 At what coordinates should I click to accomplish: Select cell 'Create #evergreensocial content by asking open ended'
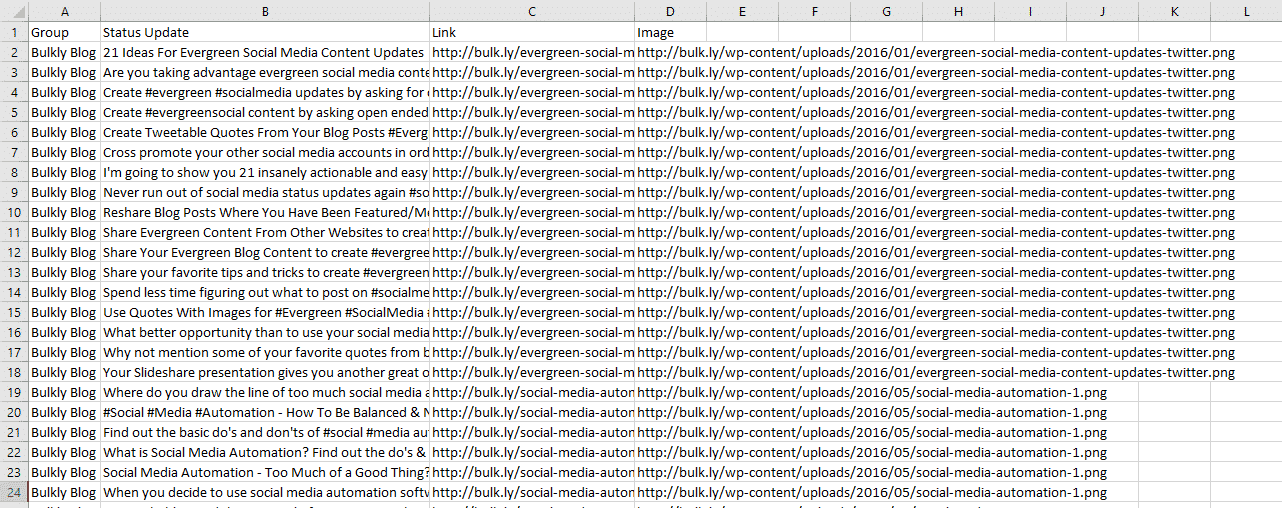pos(265,112)
